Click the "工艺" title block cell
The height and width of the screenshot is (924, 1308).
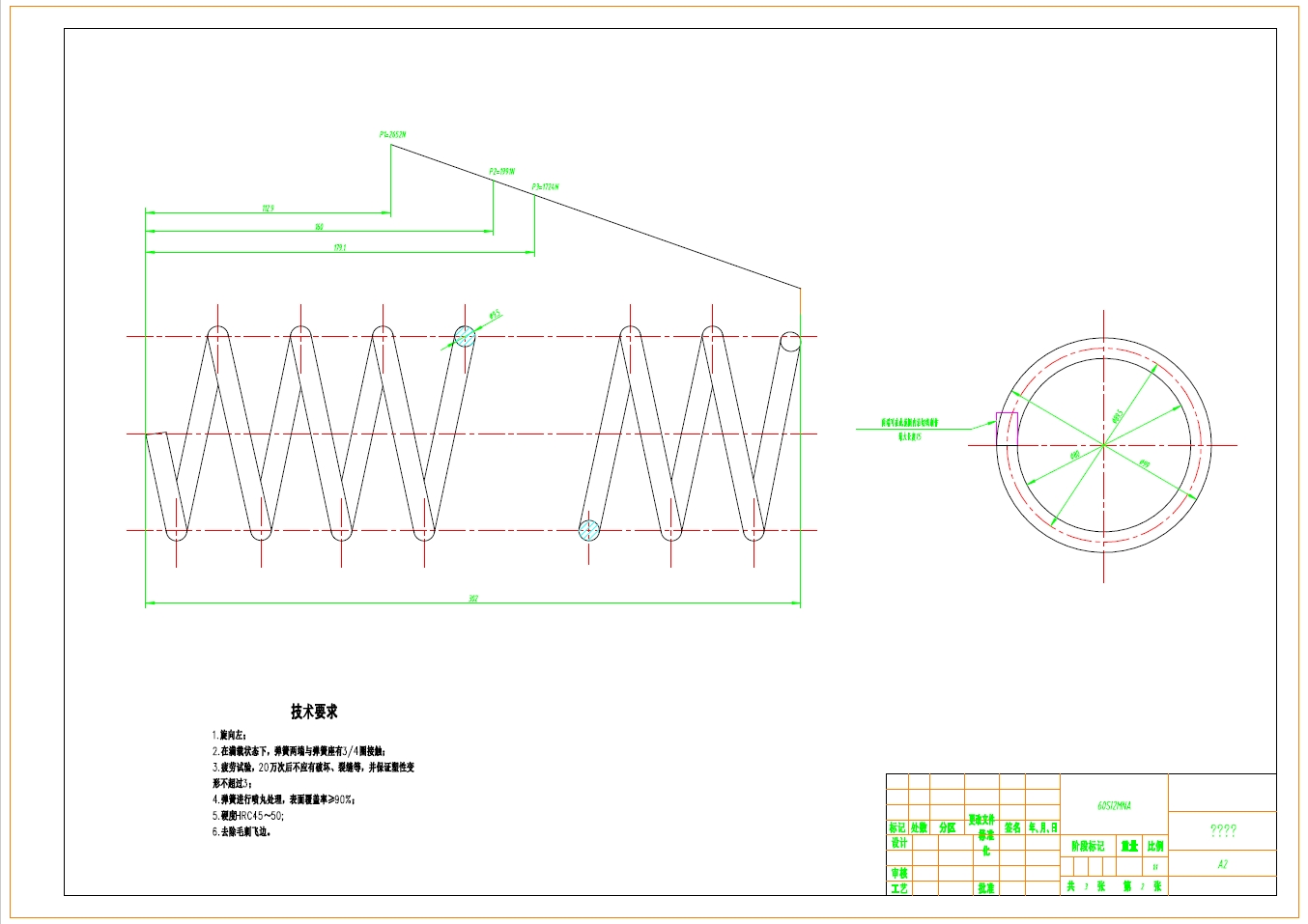(898, 887)
